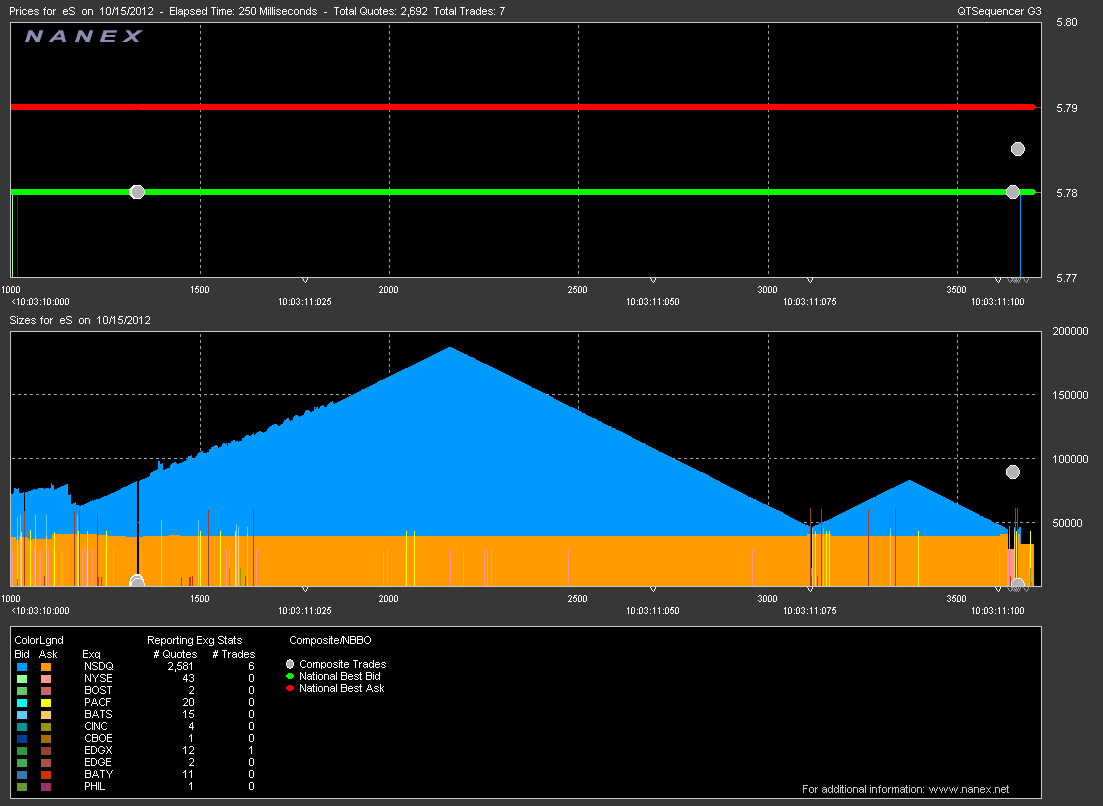Click the National Best Ask red legend dot

(x=290, y=689)
